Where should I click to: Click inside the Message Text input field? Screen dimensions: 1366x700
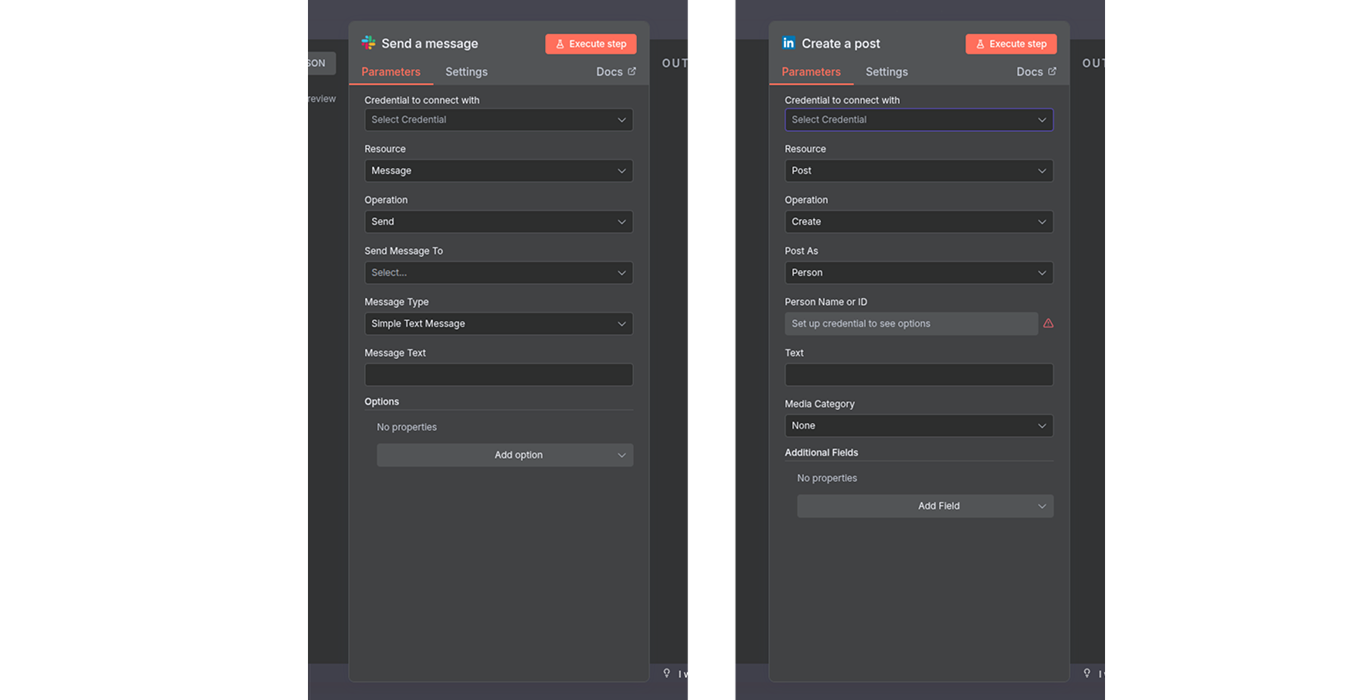tap(498, 374)
